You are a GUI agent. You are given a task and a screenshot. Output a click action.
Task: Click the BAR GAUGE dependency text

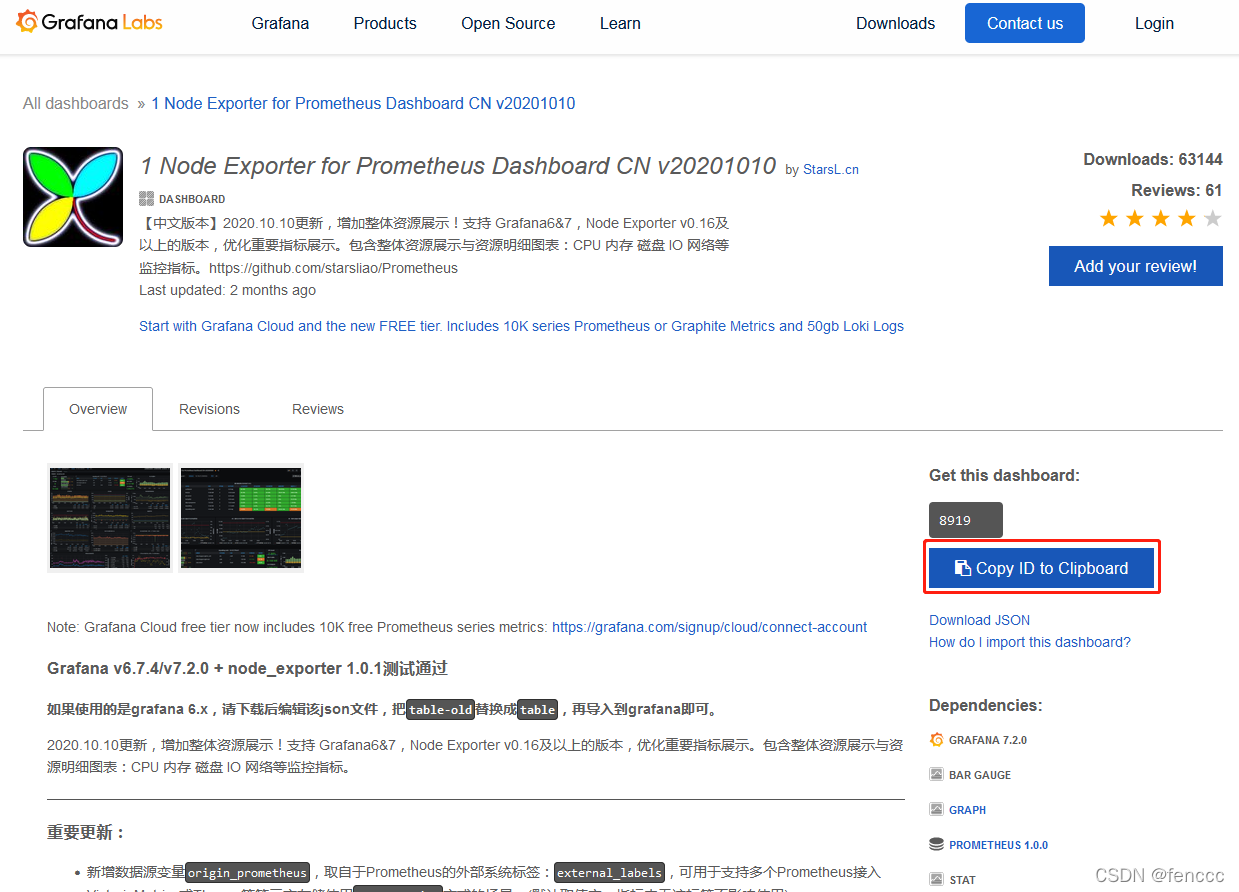(x=980, y=775)
